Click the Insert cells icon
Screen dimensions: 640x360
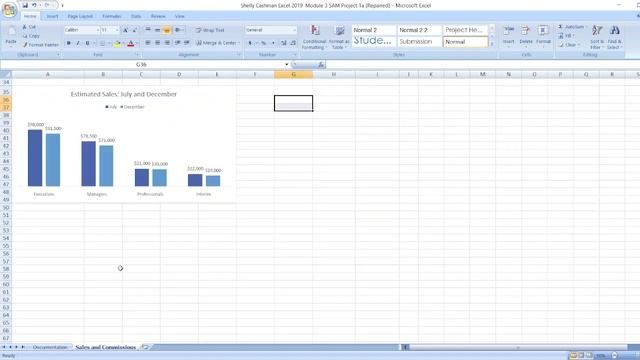[509, 31]
